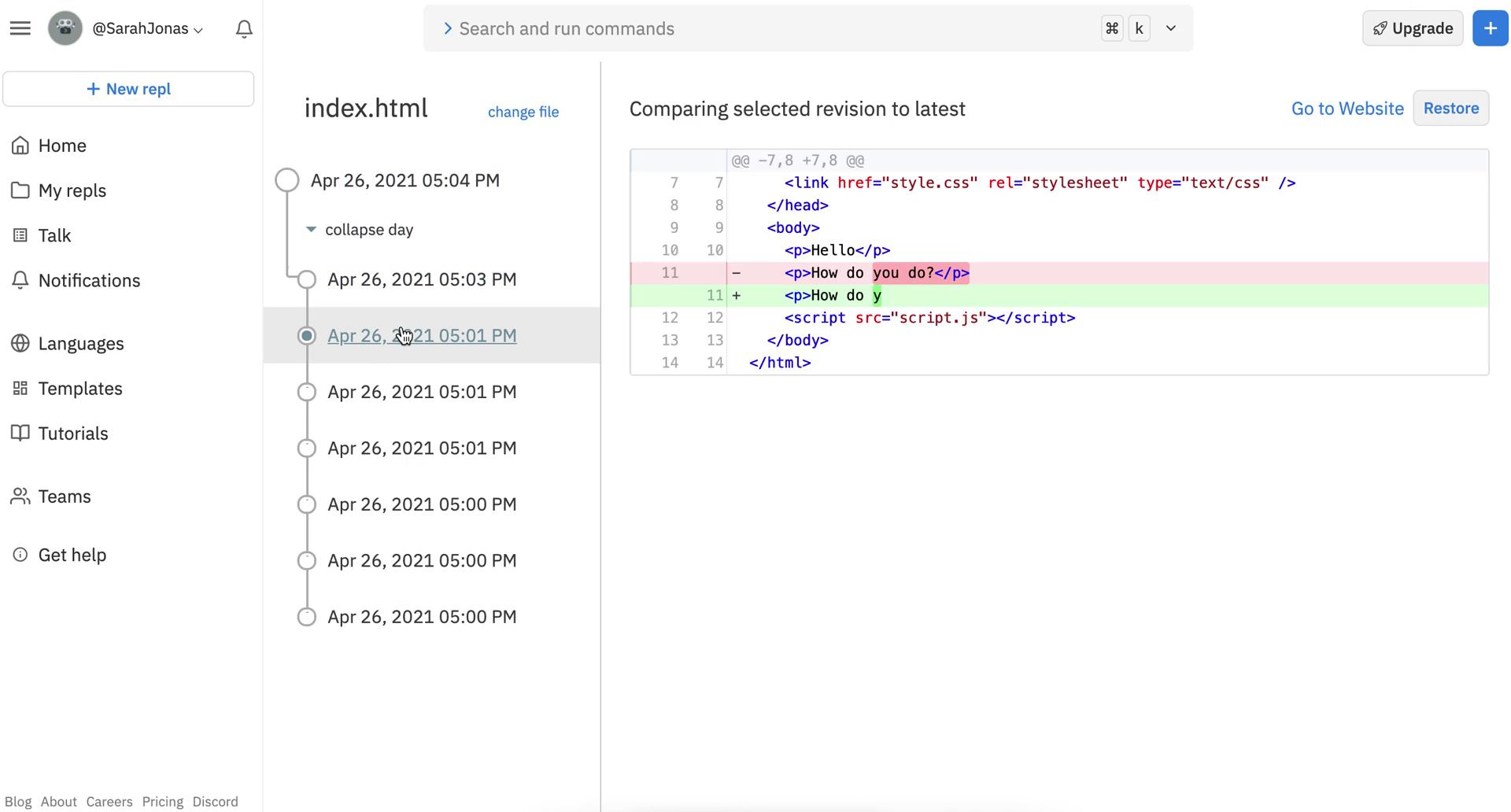Click the search bar chevron prompt icon
Screen dimensions: 1511x812
coord(447,28)
